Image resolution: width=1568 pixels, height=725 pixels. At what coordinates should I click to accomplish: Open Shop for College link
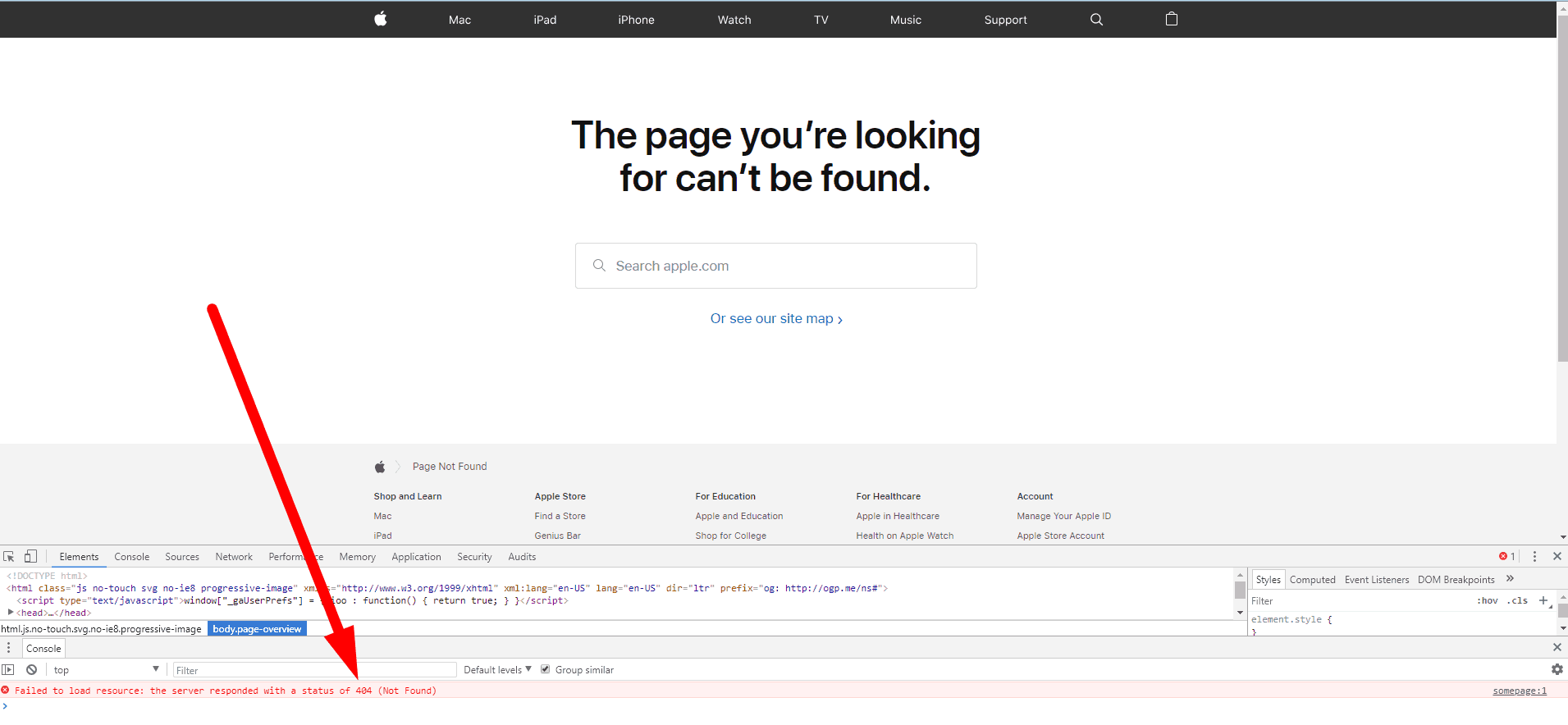(x=730, y=536)
